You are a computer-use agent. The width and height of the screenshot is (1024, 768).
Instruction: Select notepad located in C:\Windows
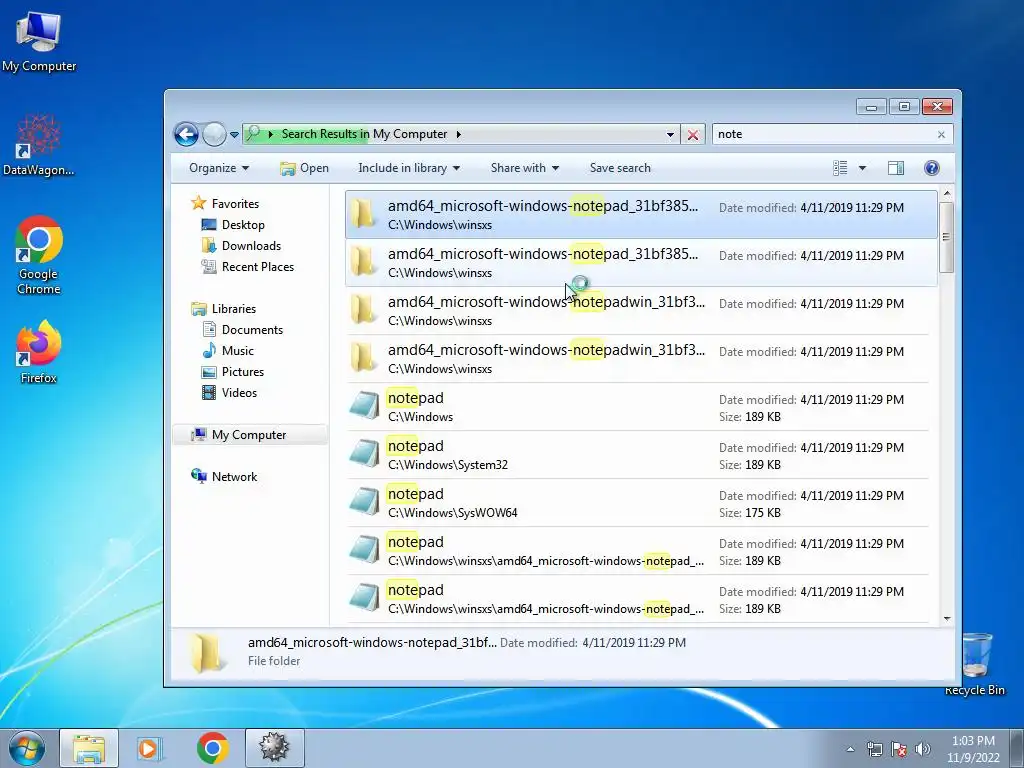coord(641,407)
